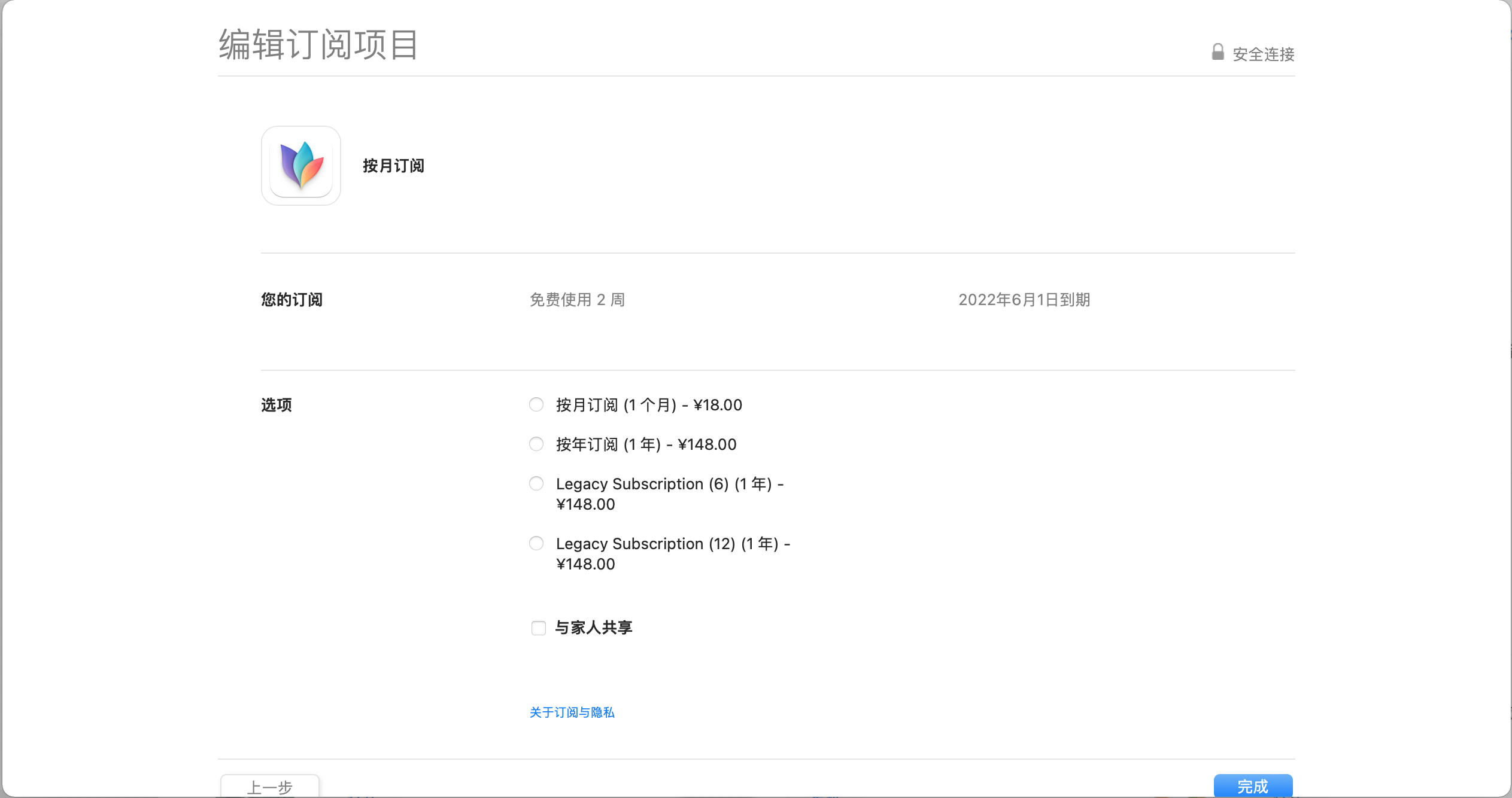Click the 免费使用 2 周 subscription text
The image size is (1512, 798).
[x=577, y=300]
